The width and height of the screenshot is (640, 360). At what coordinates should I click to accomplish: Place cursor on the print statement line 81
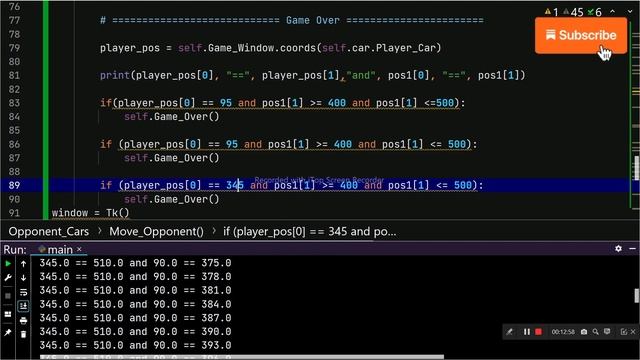click(313, 76)
